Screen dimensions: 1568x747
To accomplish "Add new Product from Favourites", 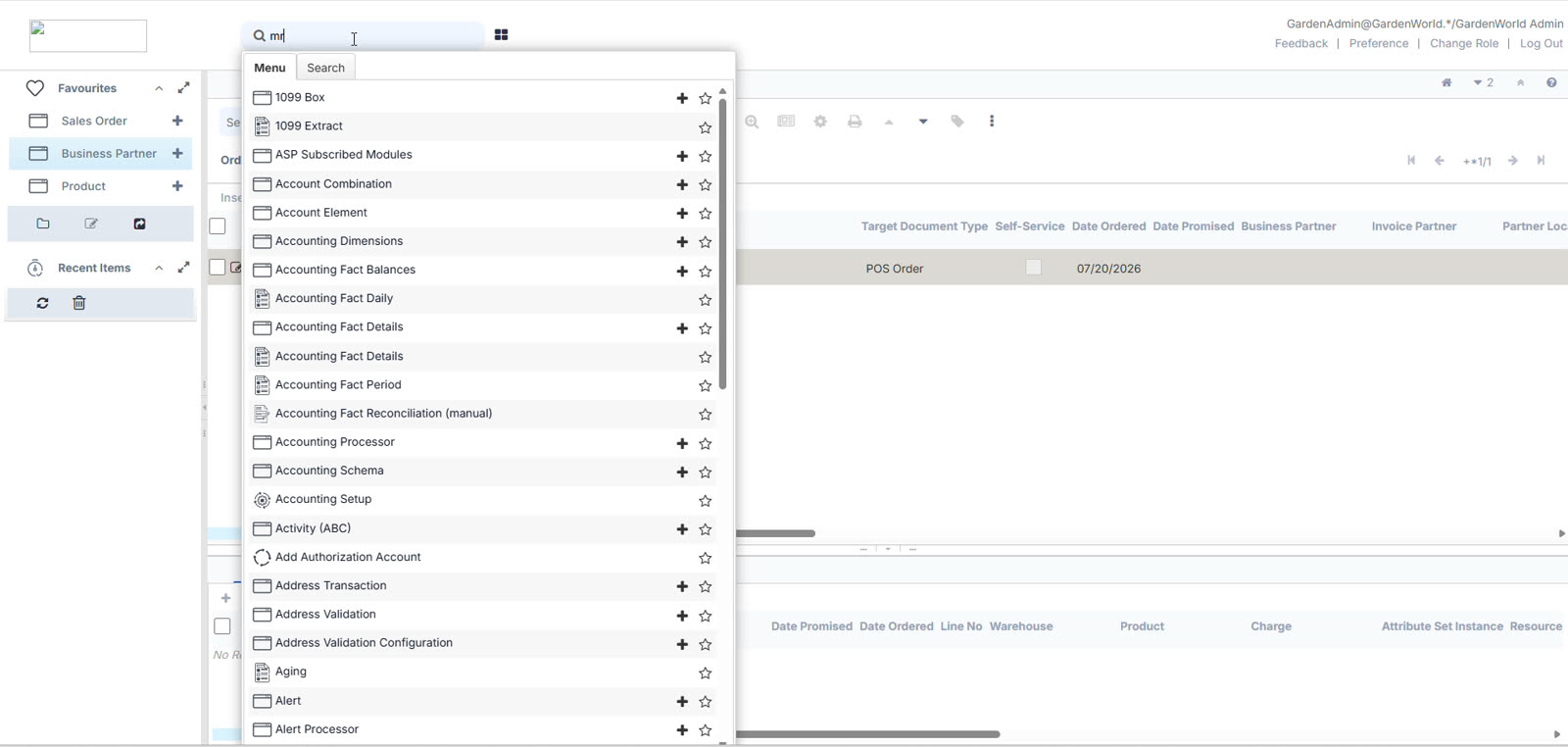I will point(177,185).
